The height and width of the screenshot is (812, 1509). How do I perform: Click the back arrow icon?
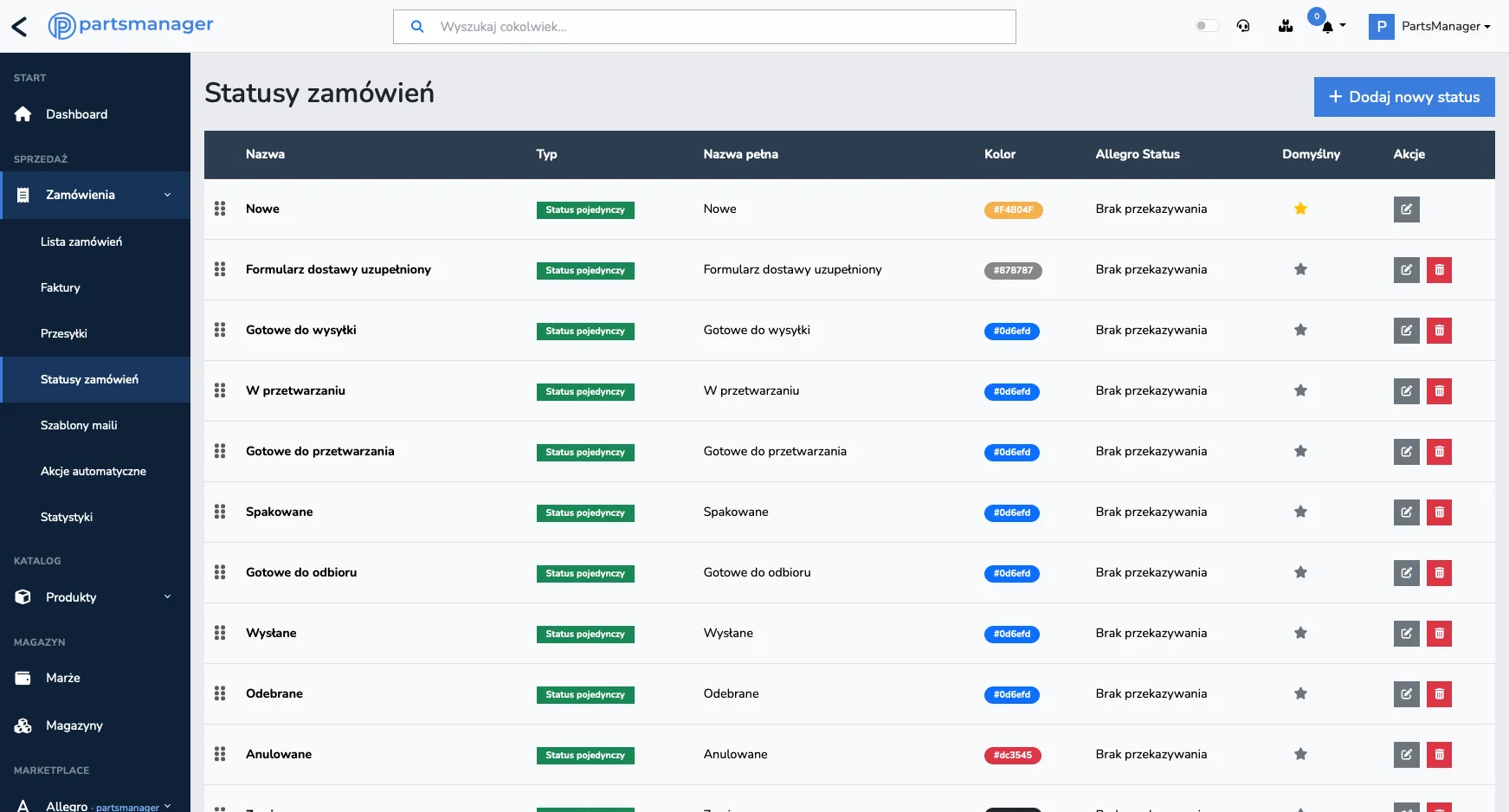(19, 27)
